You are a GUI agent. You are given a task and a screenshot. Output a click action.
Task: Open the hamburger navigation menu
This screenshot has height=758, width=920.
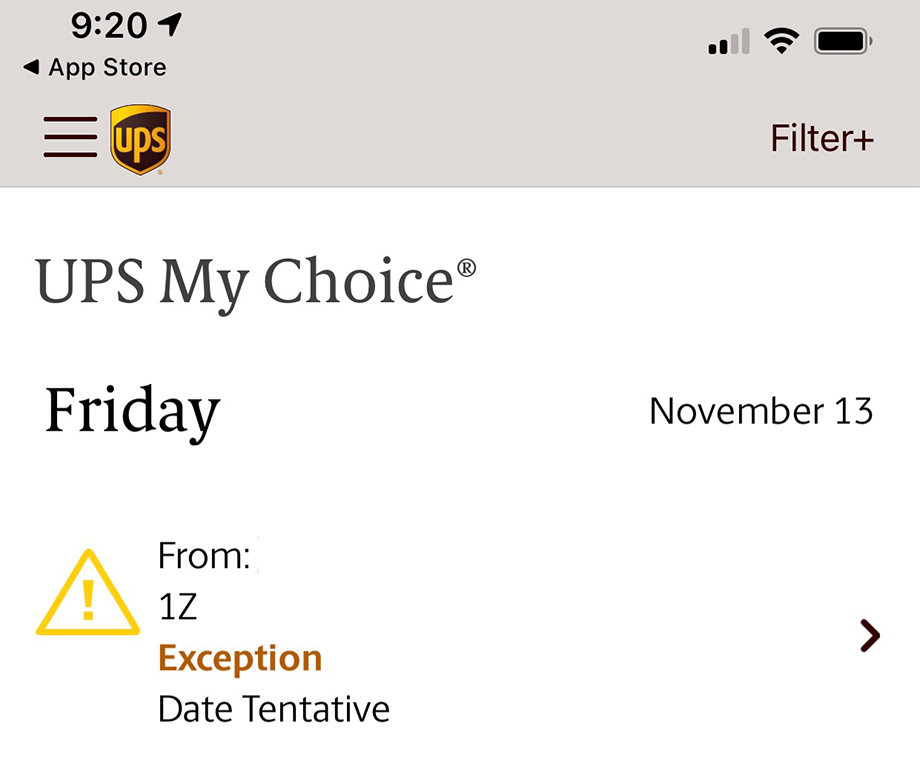pyautogui.click(x=70, y=137)
